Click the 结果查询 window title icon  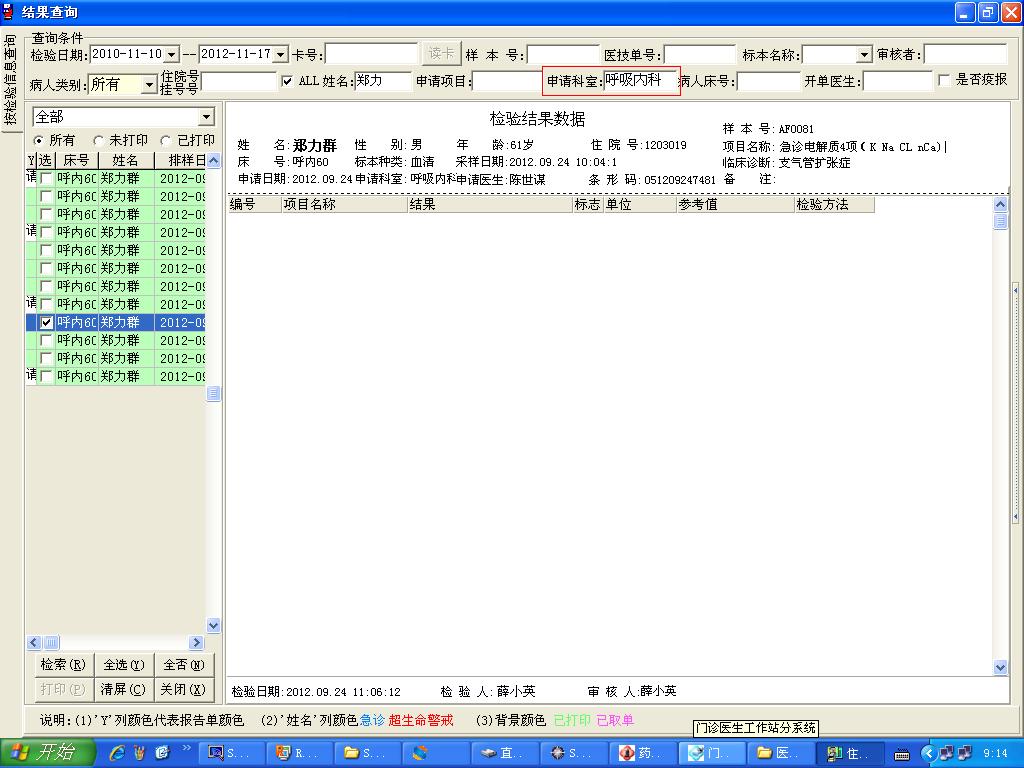(9, 12)
